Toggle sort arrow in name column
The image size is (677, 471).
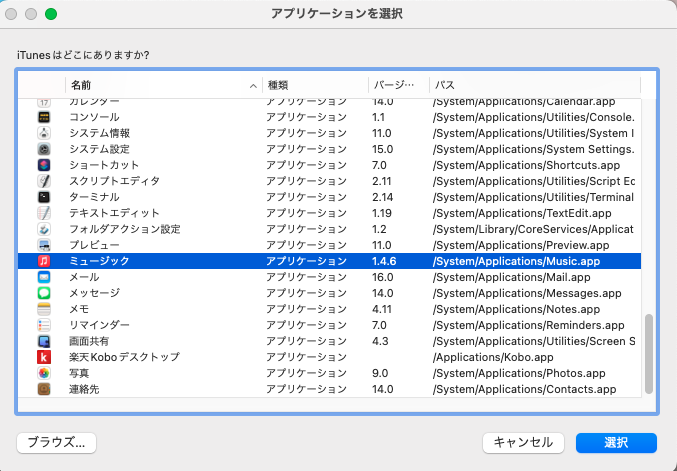pos(252,86)
